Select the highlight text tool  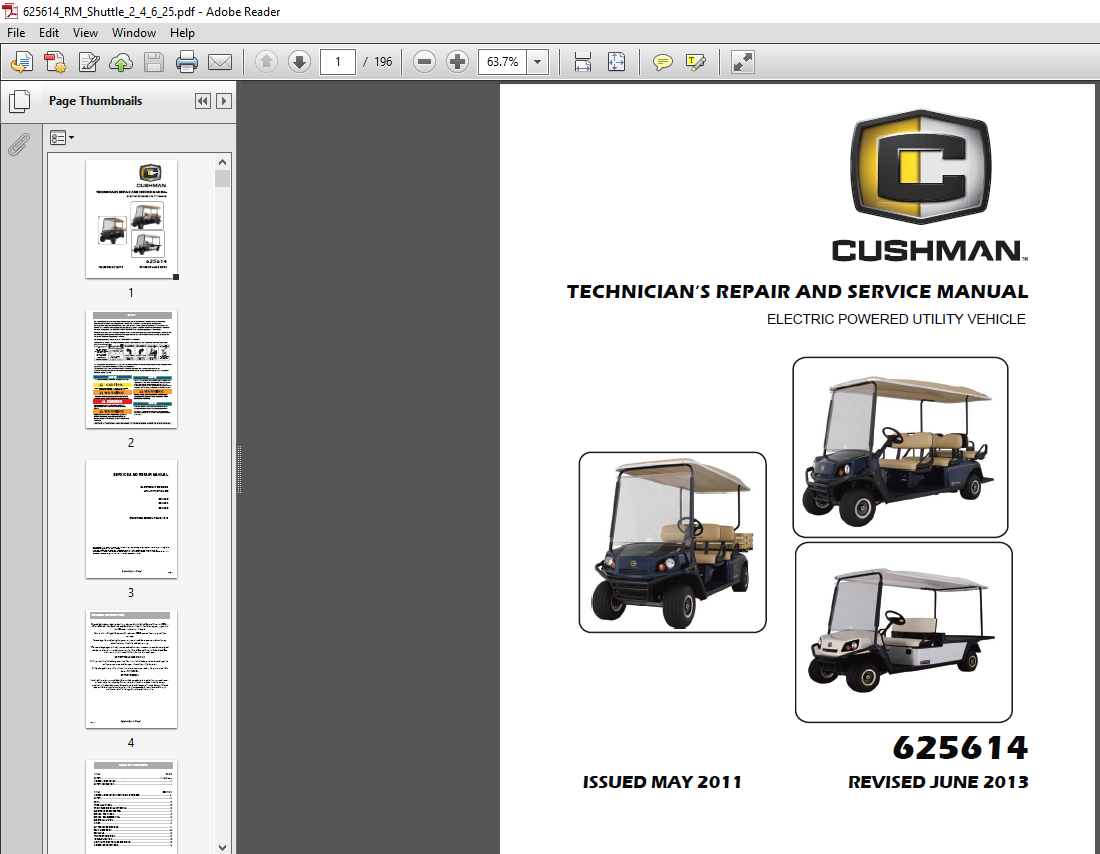[695, 62]
